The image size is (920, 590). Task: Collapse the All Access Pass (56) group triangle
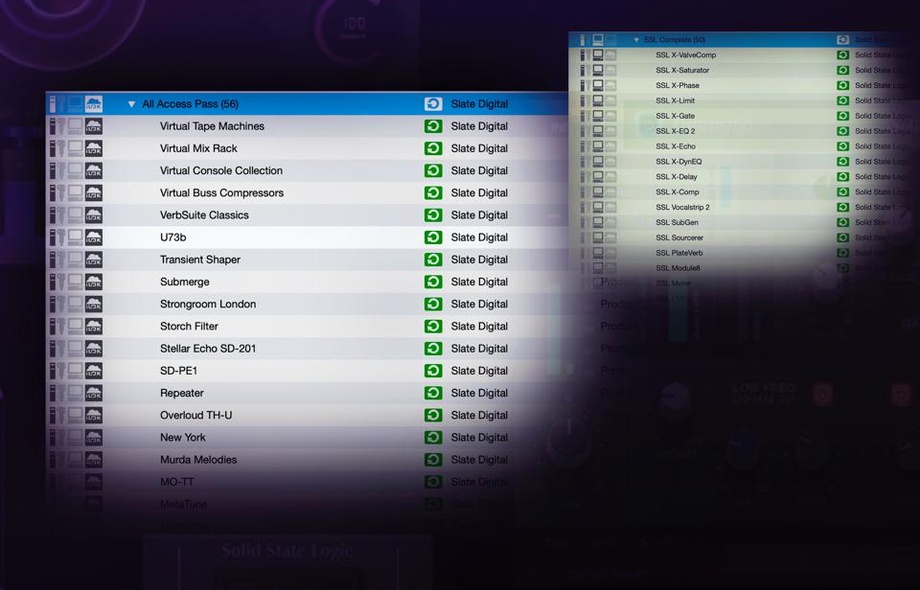131,104
